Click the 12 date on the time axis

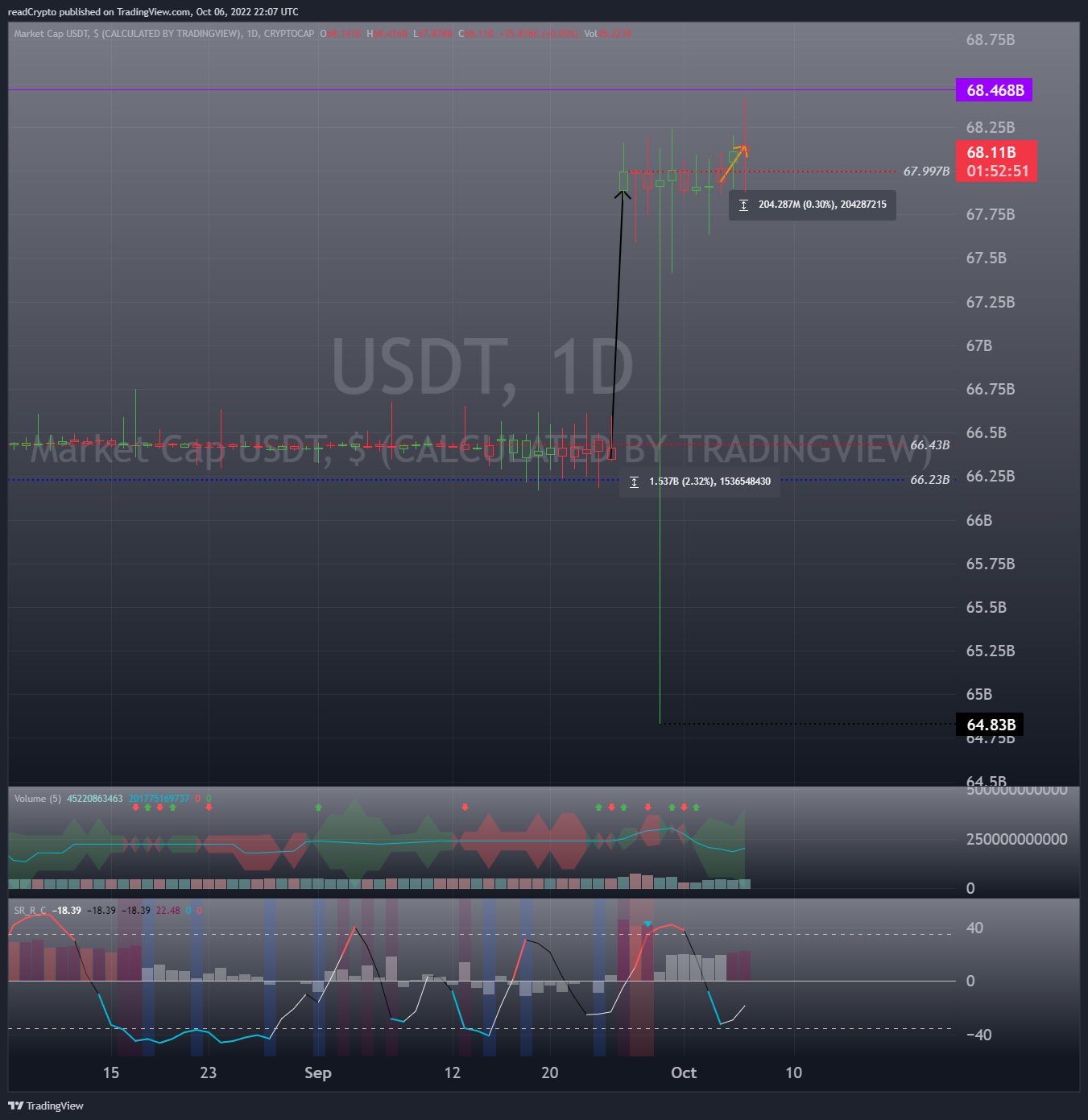pos(453,1072)
